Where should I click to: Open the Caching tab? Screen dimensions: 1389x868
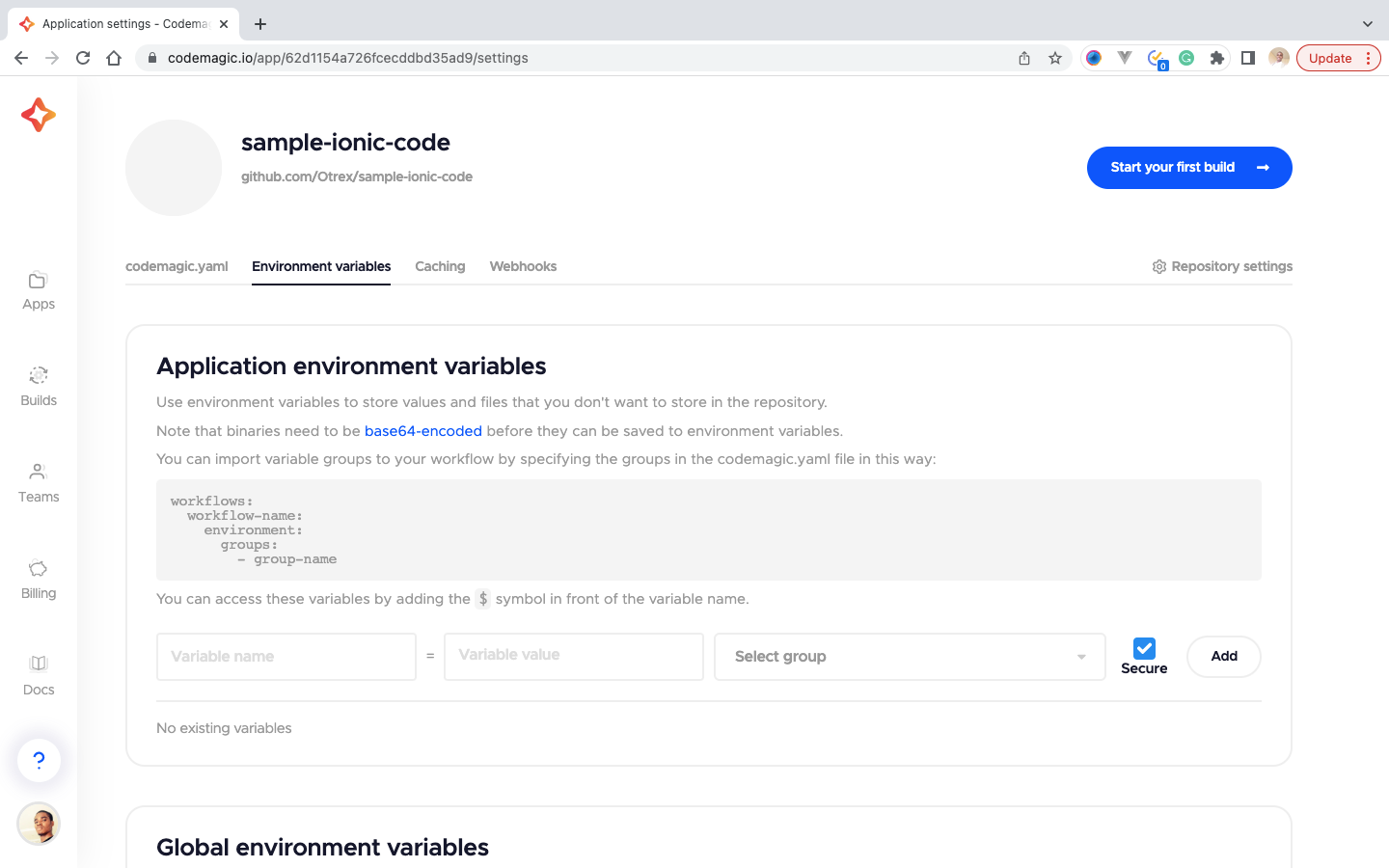click(440, 266)
